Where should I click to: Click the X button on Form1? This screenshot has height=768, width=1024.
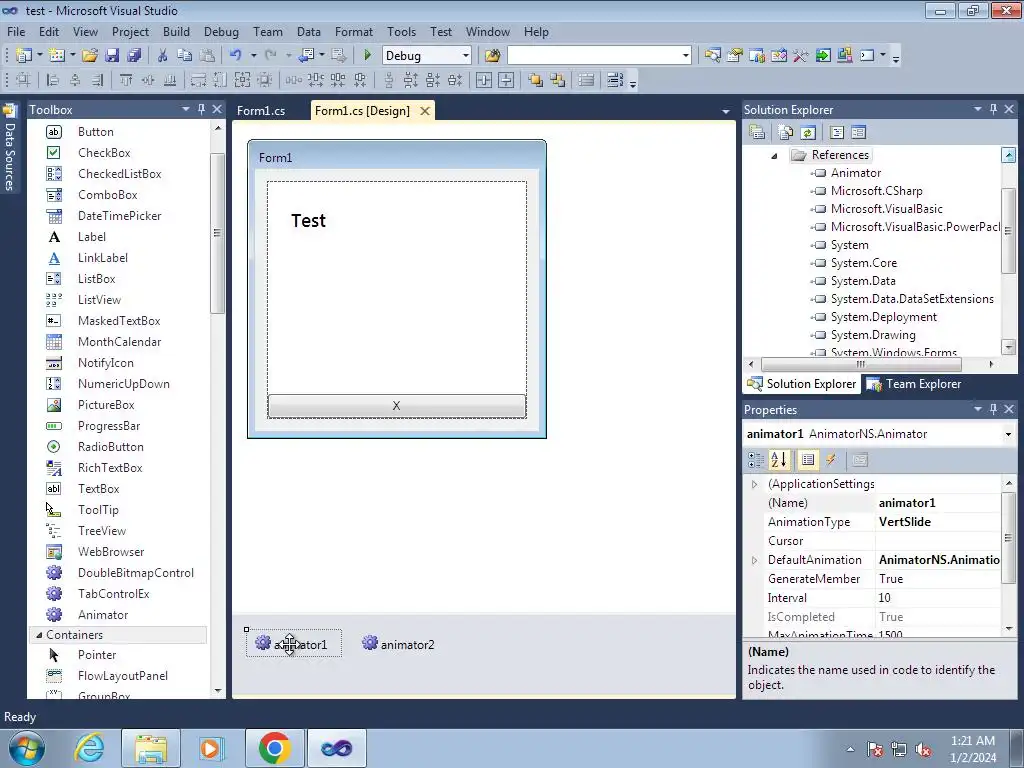pyautogui.click(x=396, y=406)
